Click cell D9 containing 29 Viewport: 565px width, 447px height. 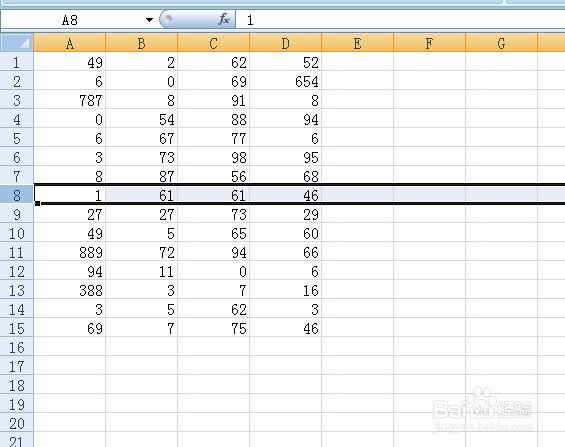tap(285, 214)
